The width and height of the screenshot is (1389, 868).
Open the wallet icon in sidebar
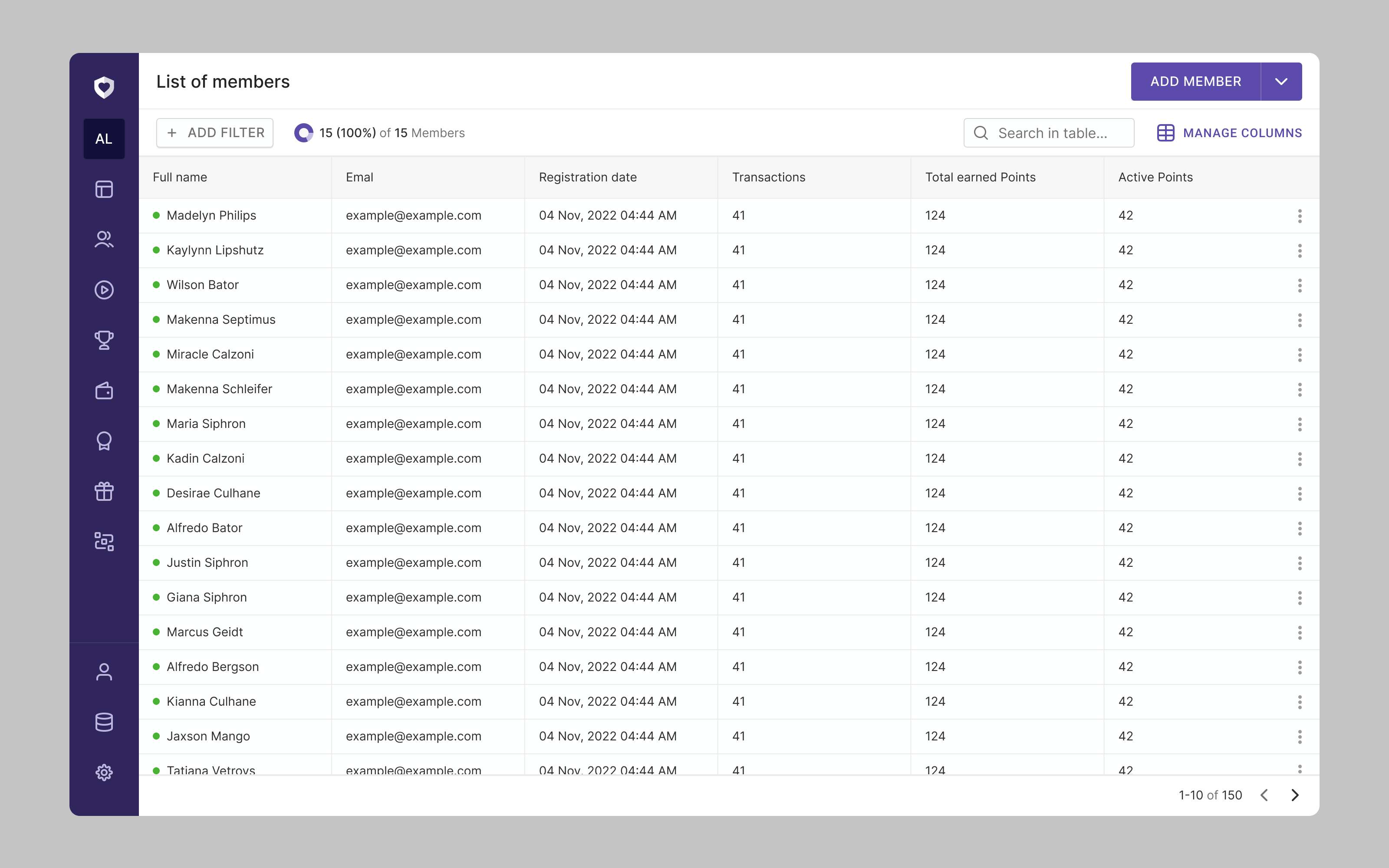[x=104, y=391]
